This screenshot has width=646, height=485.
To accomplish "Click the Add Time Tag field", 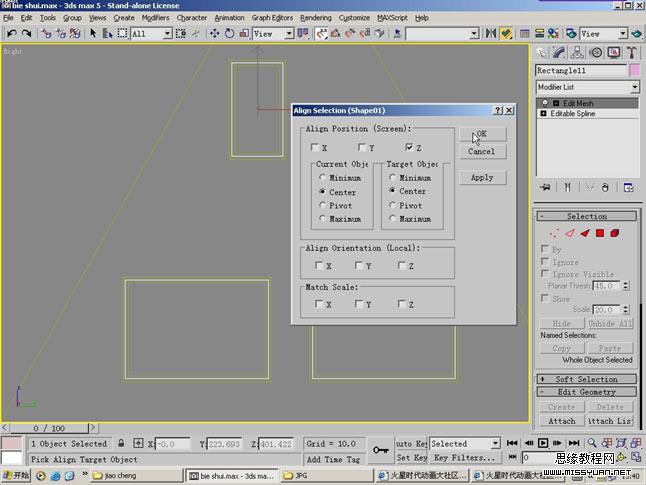I will coord(334,459).
